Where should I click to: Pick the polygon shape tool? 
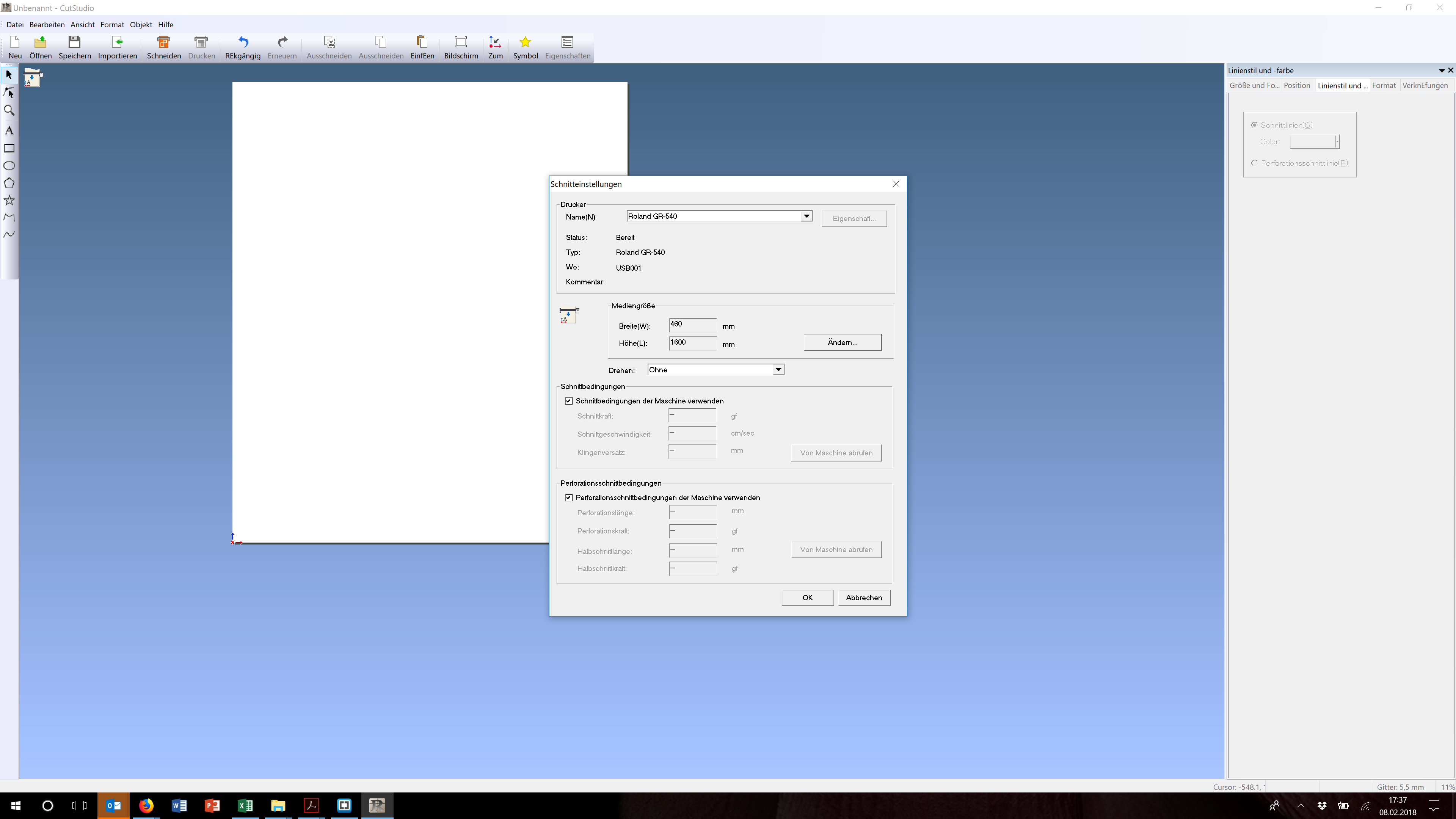tap(9, 183)
